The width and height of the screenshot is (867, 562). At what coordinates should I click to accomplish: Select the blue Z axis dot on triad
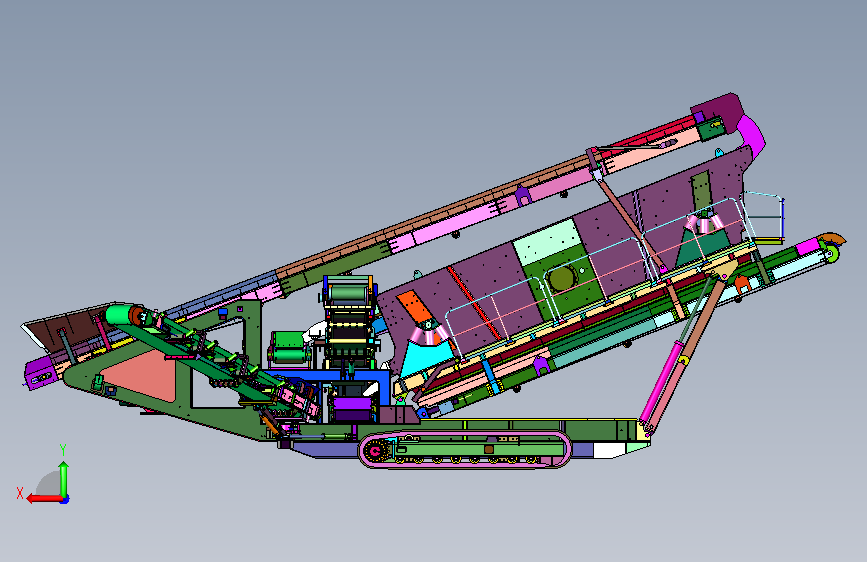click(65, 499)
